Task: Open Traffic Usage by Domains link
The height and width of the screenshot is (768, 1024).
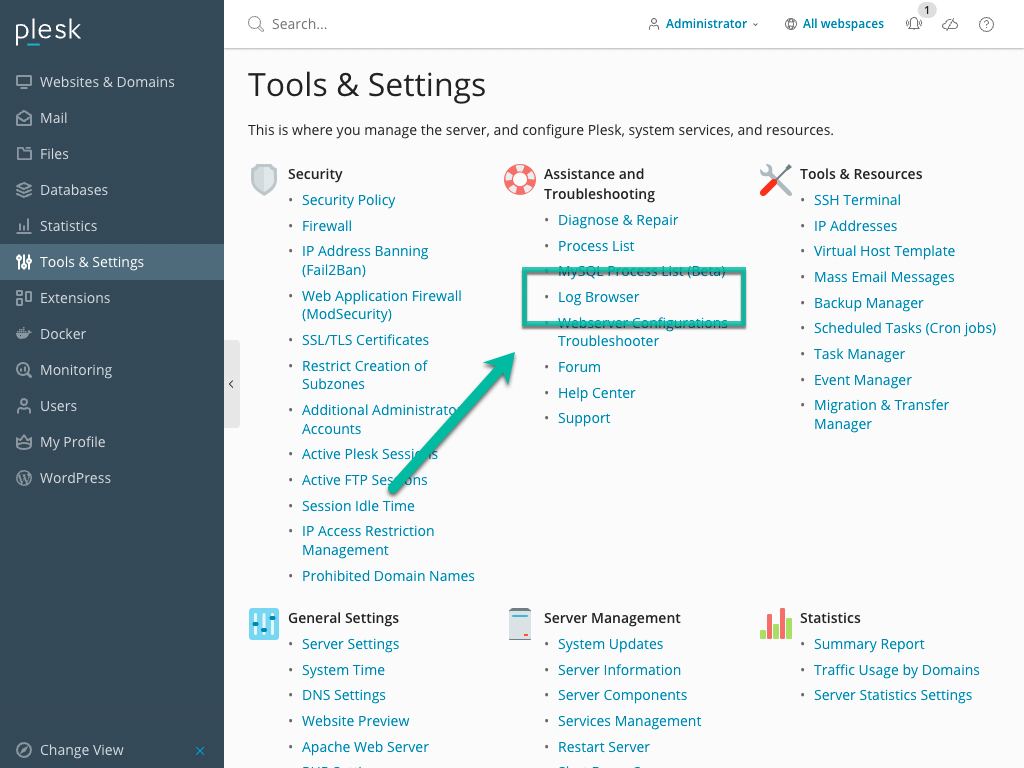Action: (x=896, y=670)
